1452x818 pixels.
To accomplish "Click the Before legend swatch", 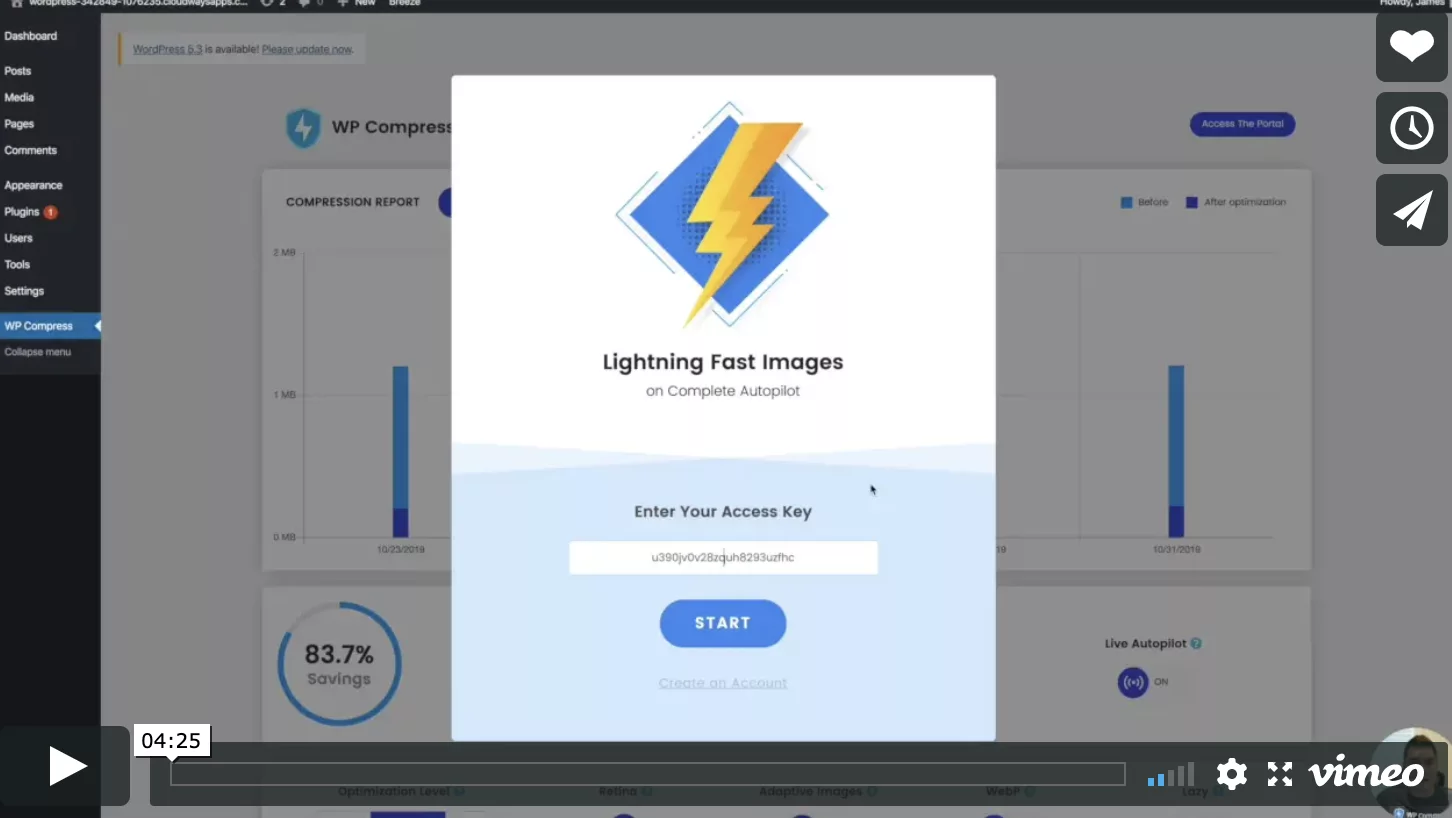I will point(1127,202).
